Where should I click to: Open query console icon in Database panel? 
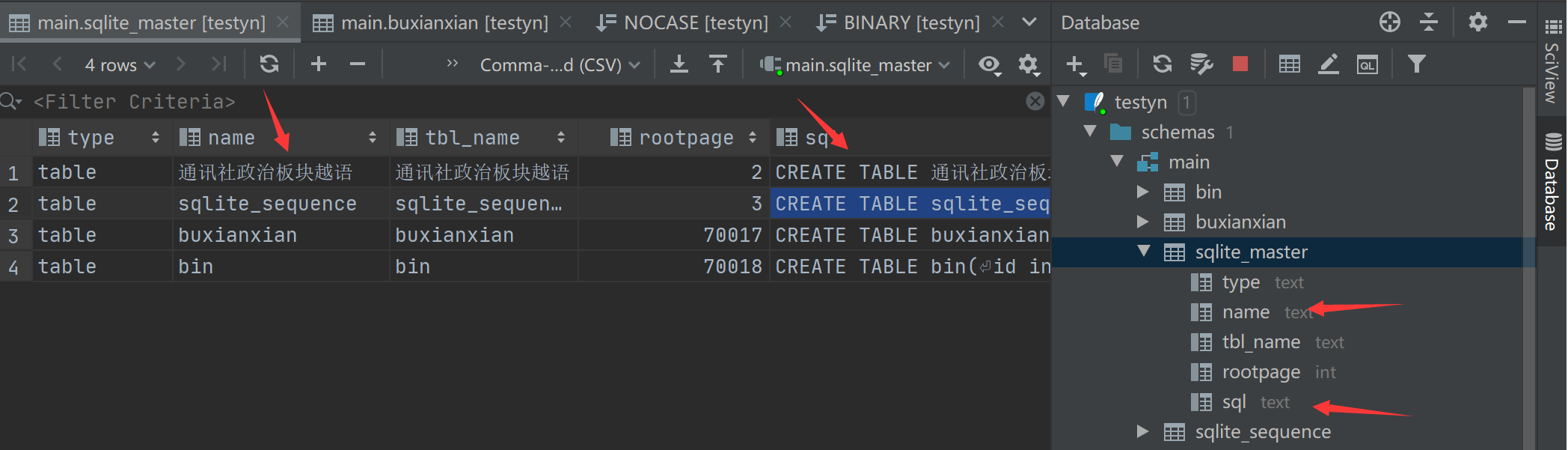(x=1367, y=64)
